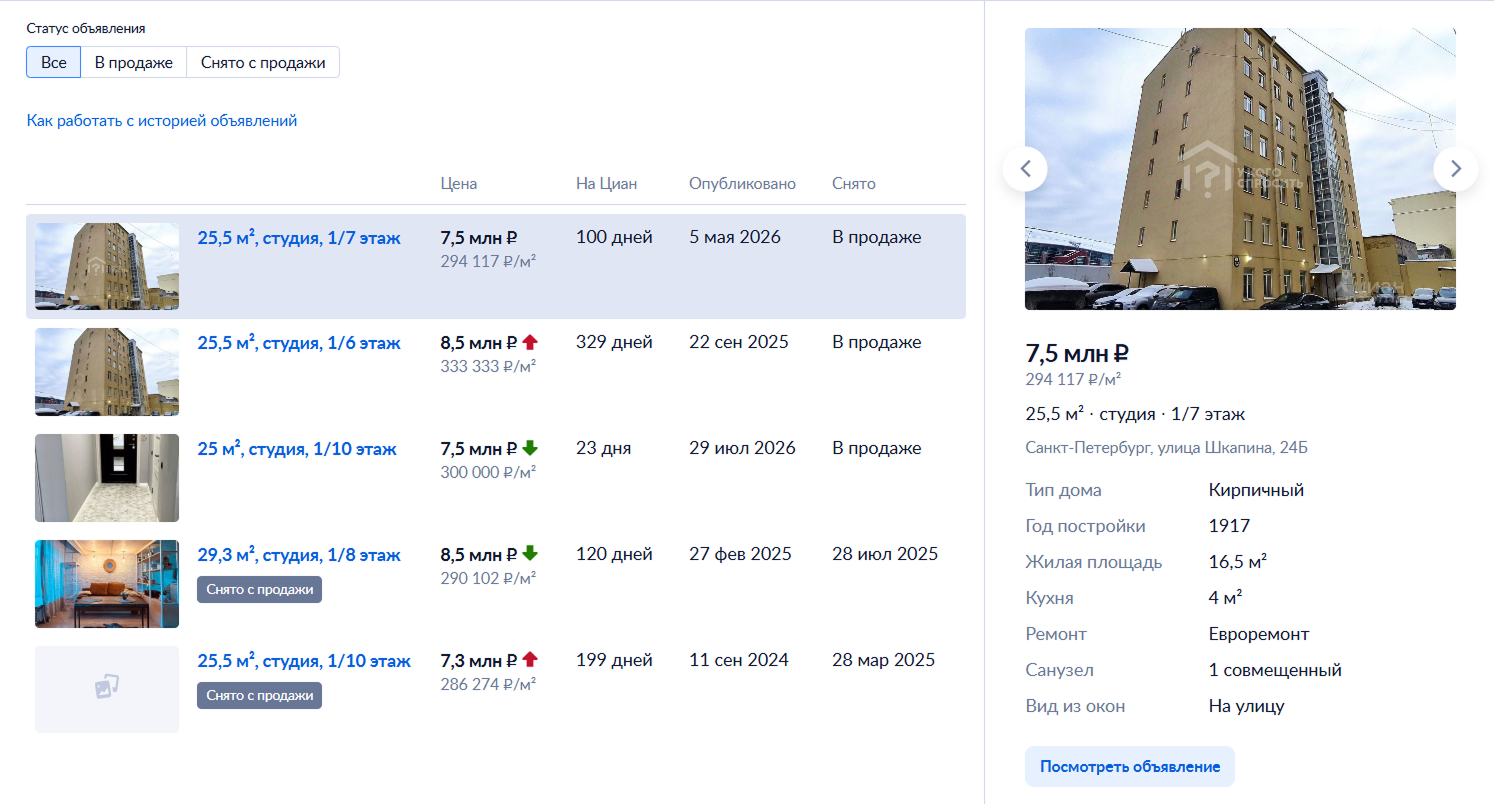Screen dimensions: 1494x804
Task: Click the '5 мая 2026' publication date
Action: tap(735, 238)
